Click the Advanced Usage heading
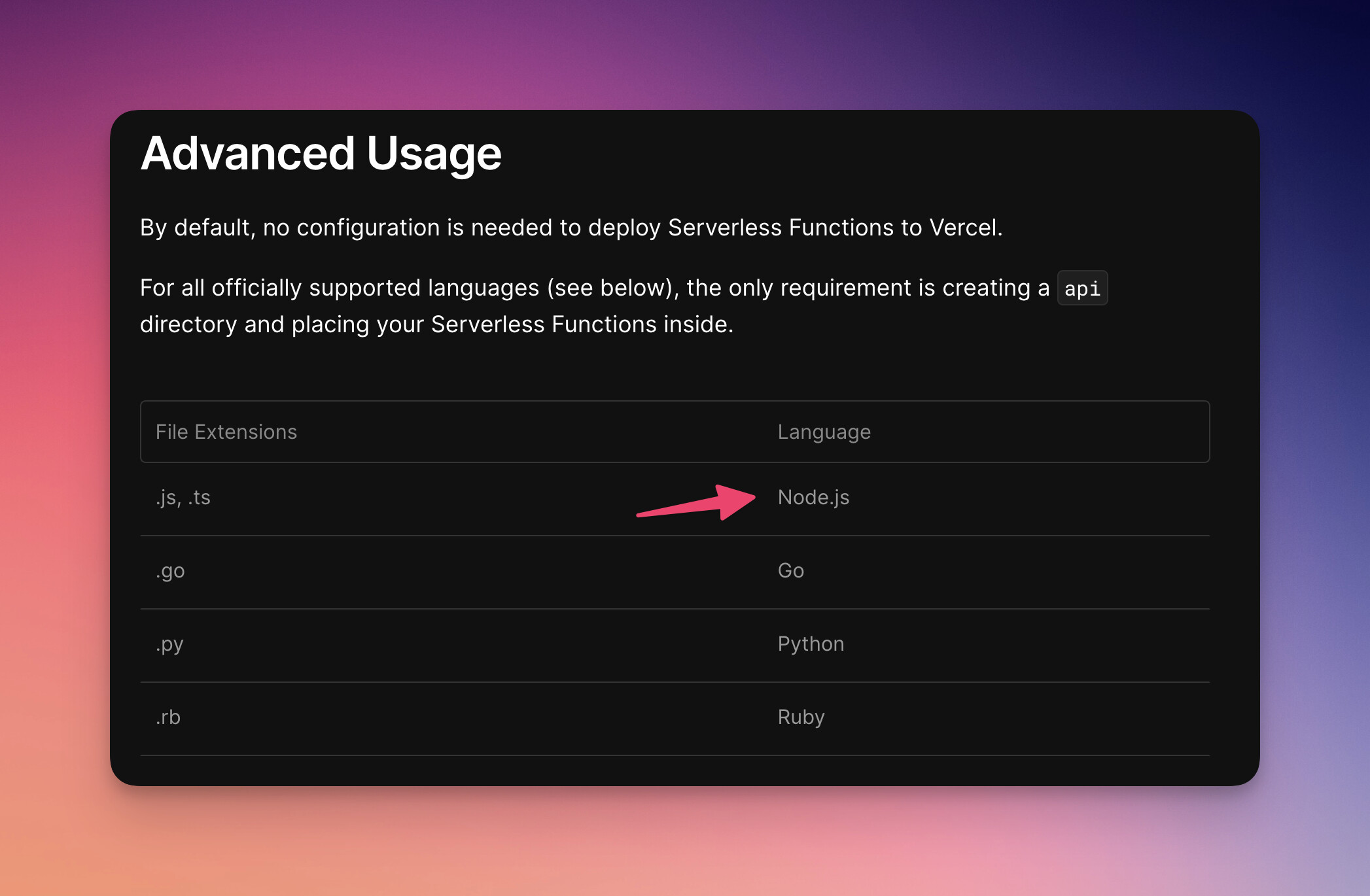The width and height of the screenshot is (1370, 896). [x=321, y=154]
